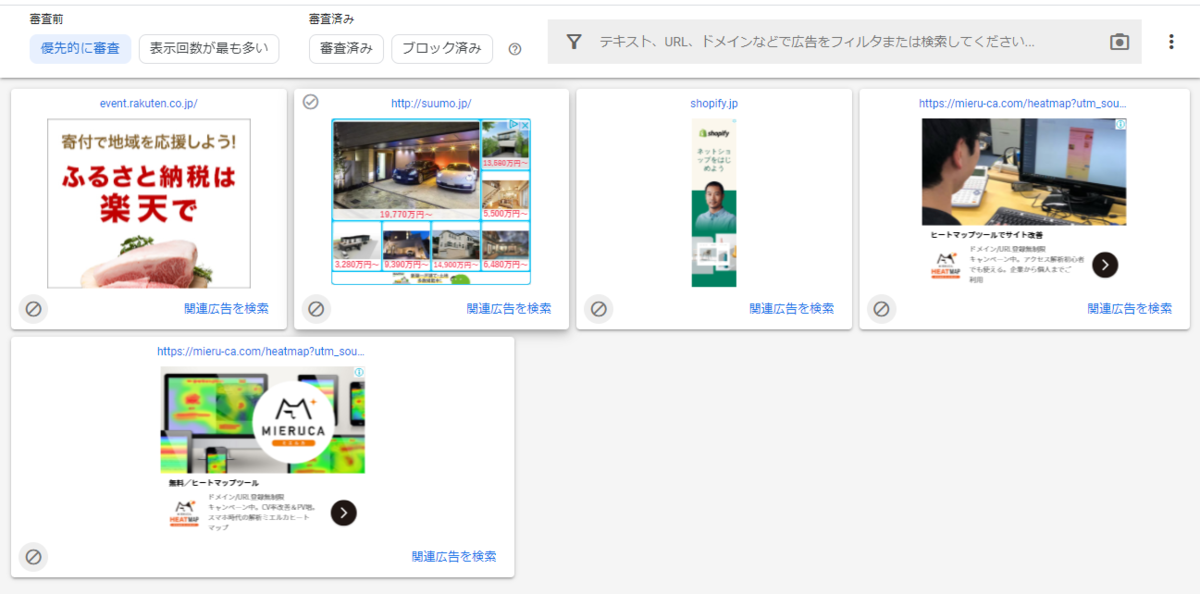Block the MIERUCA heatmap logo ad
The image size is (1200, 594).
point(33,557)
